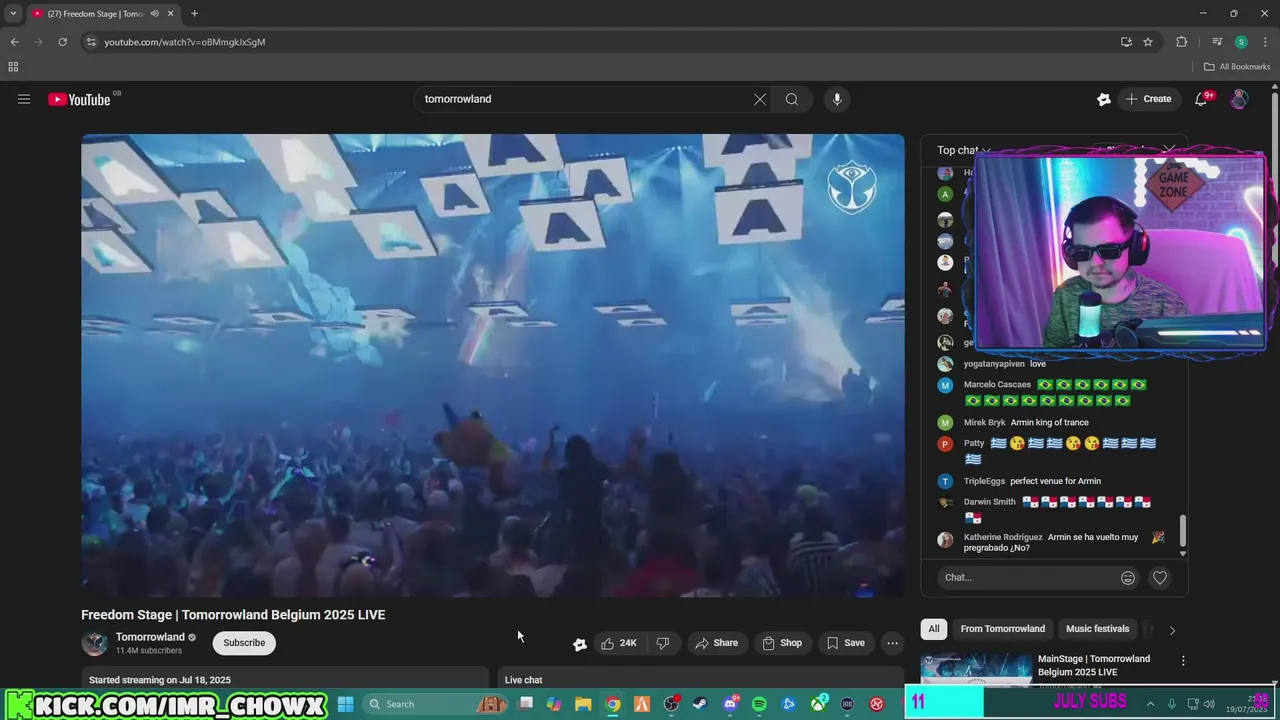The height and width of the screenshot is (720, 1280).
Task: Click the Windows taskbar search box
Action: pyautogui.click(x=437, y=704)
